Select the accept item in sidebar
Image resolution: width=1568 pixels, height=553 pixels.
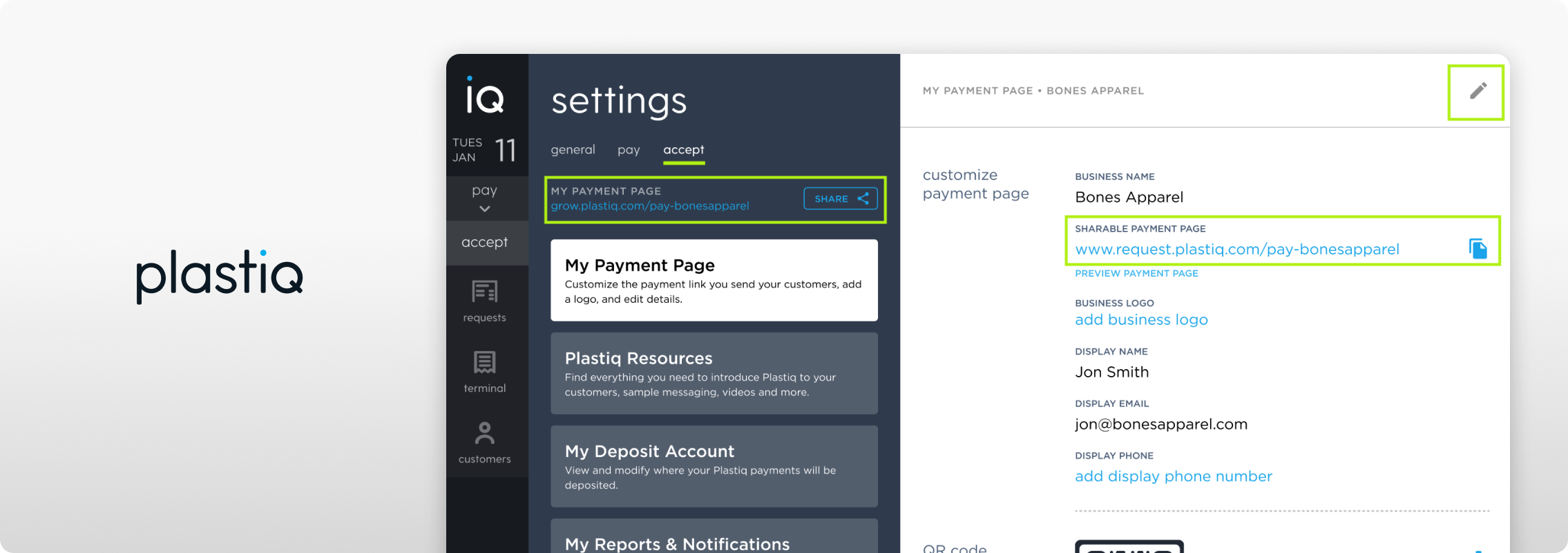coord(484,243)
